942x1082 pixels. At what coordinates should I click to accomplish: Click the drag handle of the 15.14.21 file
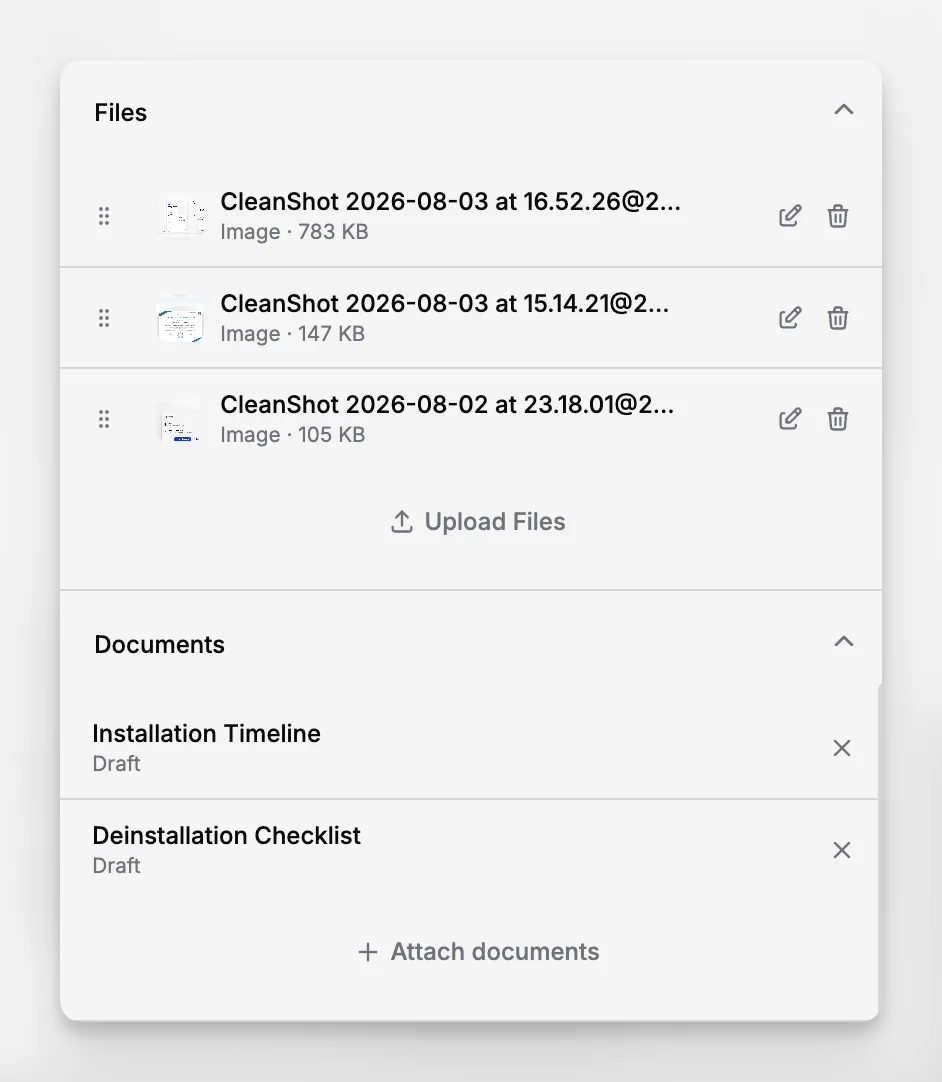point(104,317)
